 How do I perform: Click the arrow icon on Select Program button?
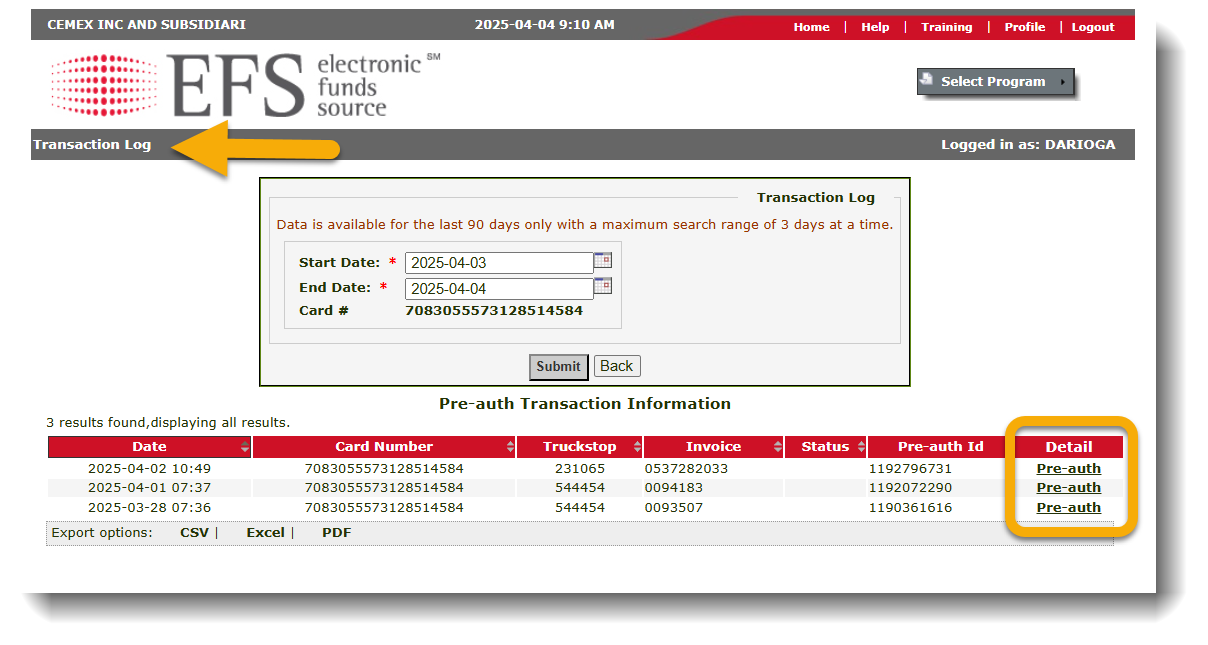tap(1061, 83)
